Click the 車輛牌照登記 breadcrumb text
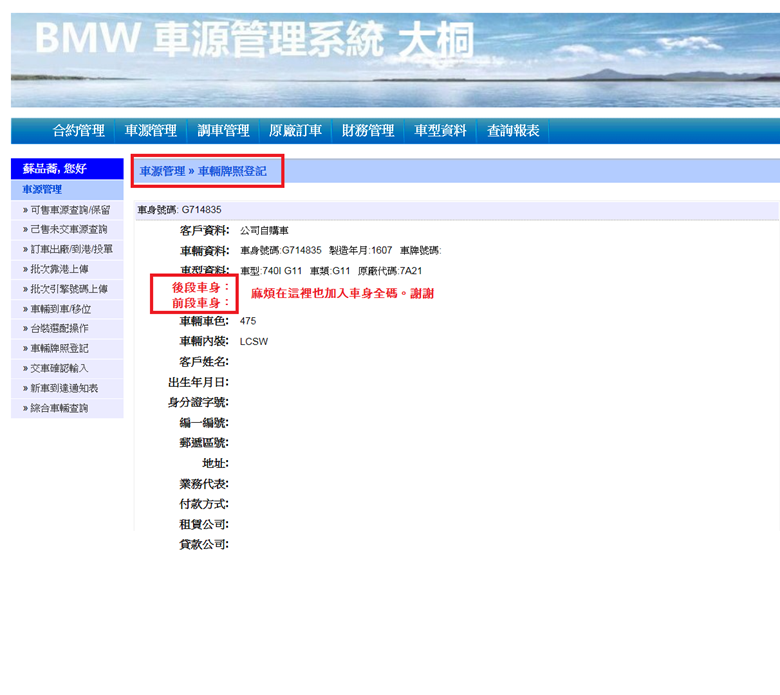The width and height of the screenshot is (780, 695). pos(232,171)
